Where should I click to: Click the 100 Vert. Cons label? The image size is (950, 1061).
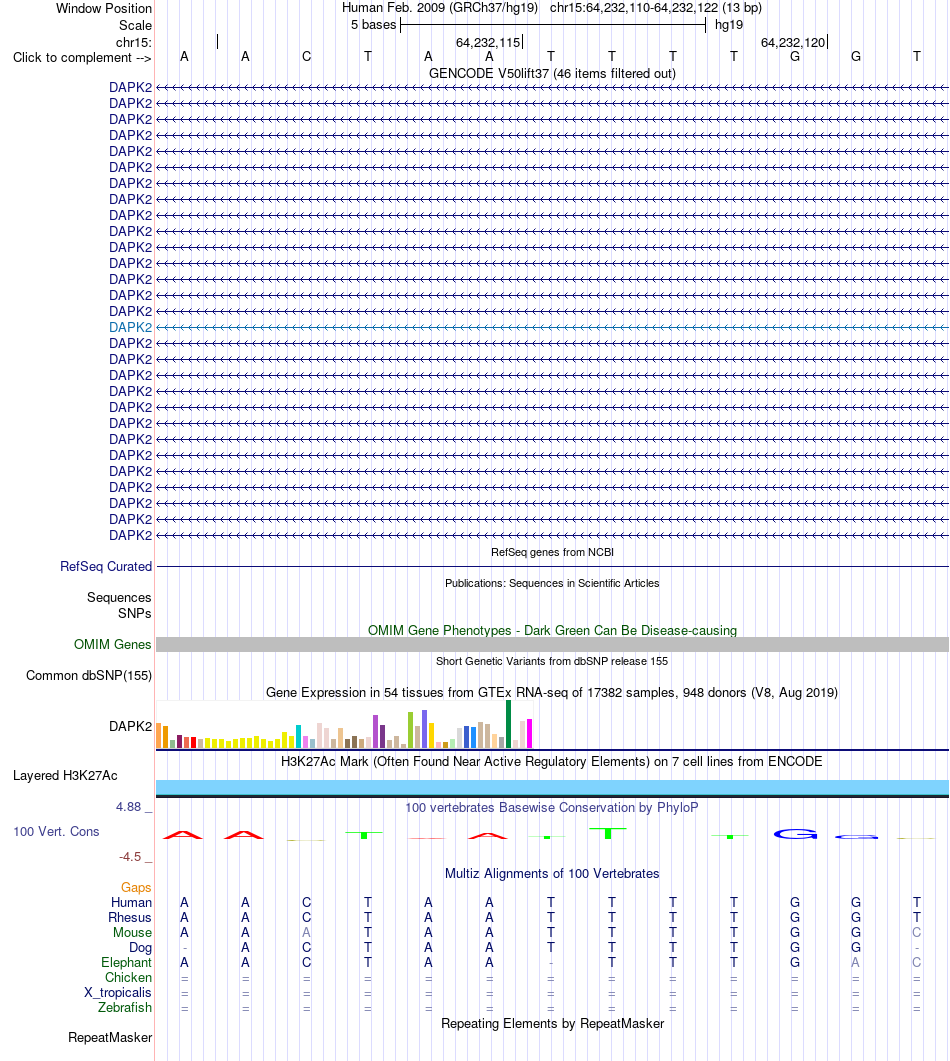pos(56,832)
